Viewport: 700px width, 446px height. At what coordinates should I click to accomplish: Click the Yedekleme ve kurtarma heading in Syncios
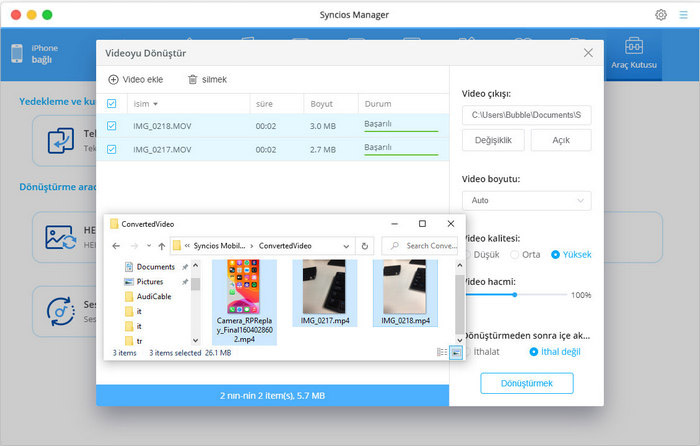(57, 101)
